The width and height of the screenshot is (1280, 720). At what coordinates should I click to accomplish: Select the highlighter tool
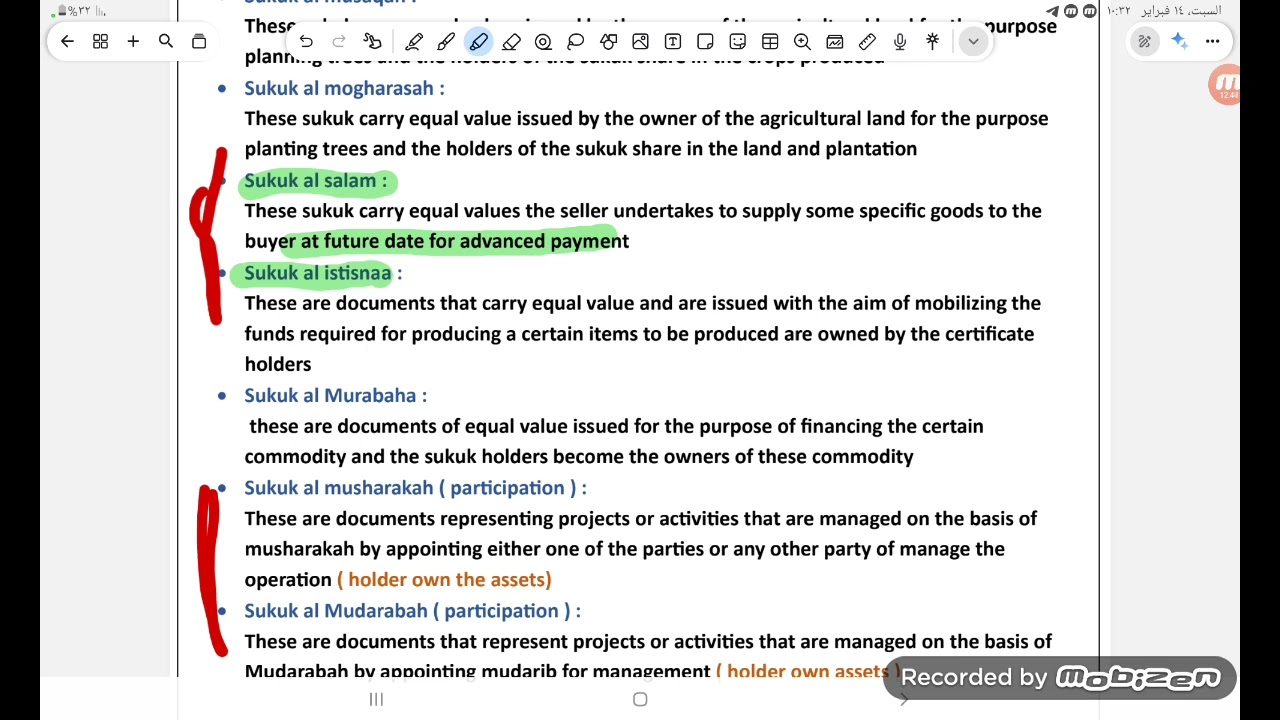tap(478, 41)
